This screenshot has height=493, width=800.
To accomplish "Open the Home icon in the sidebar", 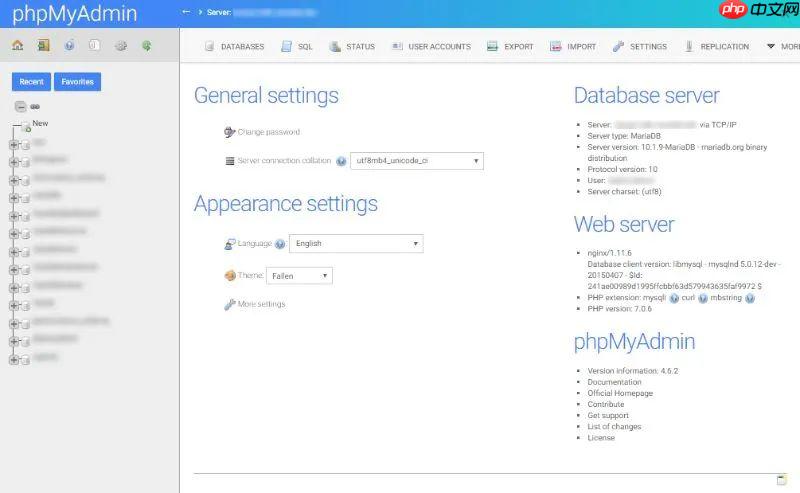I will (x=17, y=45).
